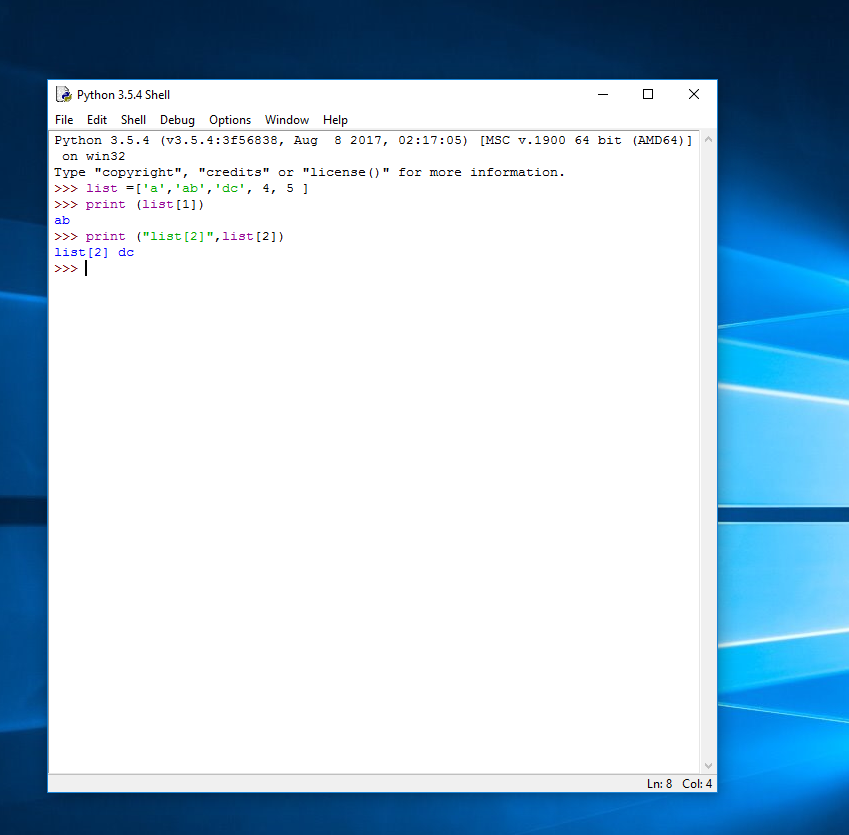Click the 'Col: 4' status indicator
The image size is (849, 835).
[697, 784]
